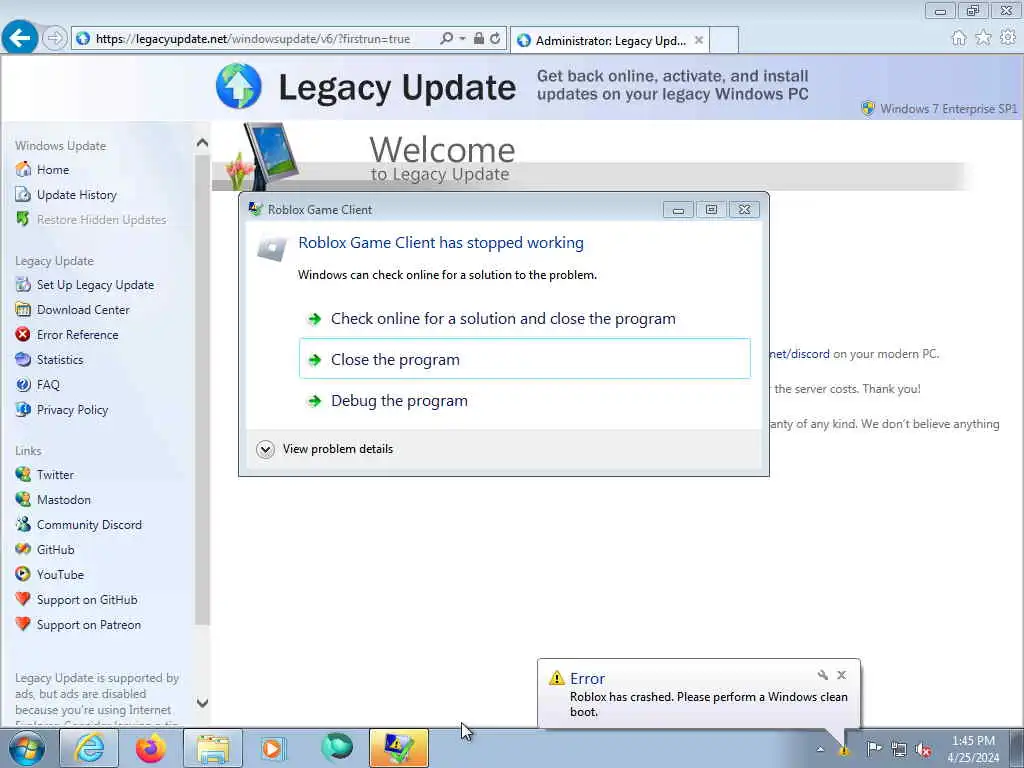Show hidden system tray icons arrow
The height and width of the screenshot is (768, 1024).
point(820,749)
